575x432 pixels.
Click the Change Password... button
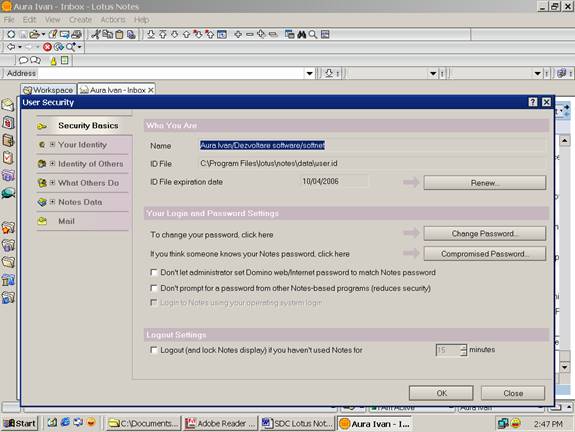click(x=484, y=234)
